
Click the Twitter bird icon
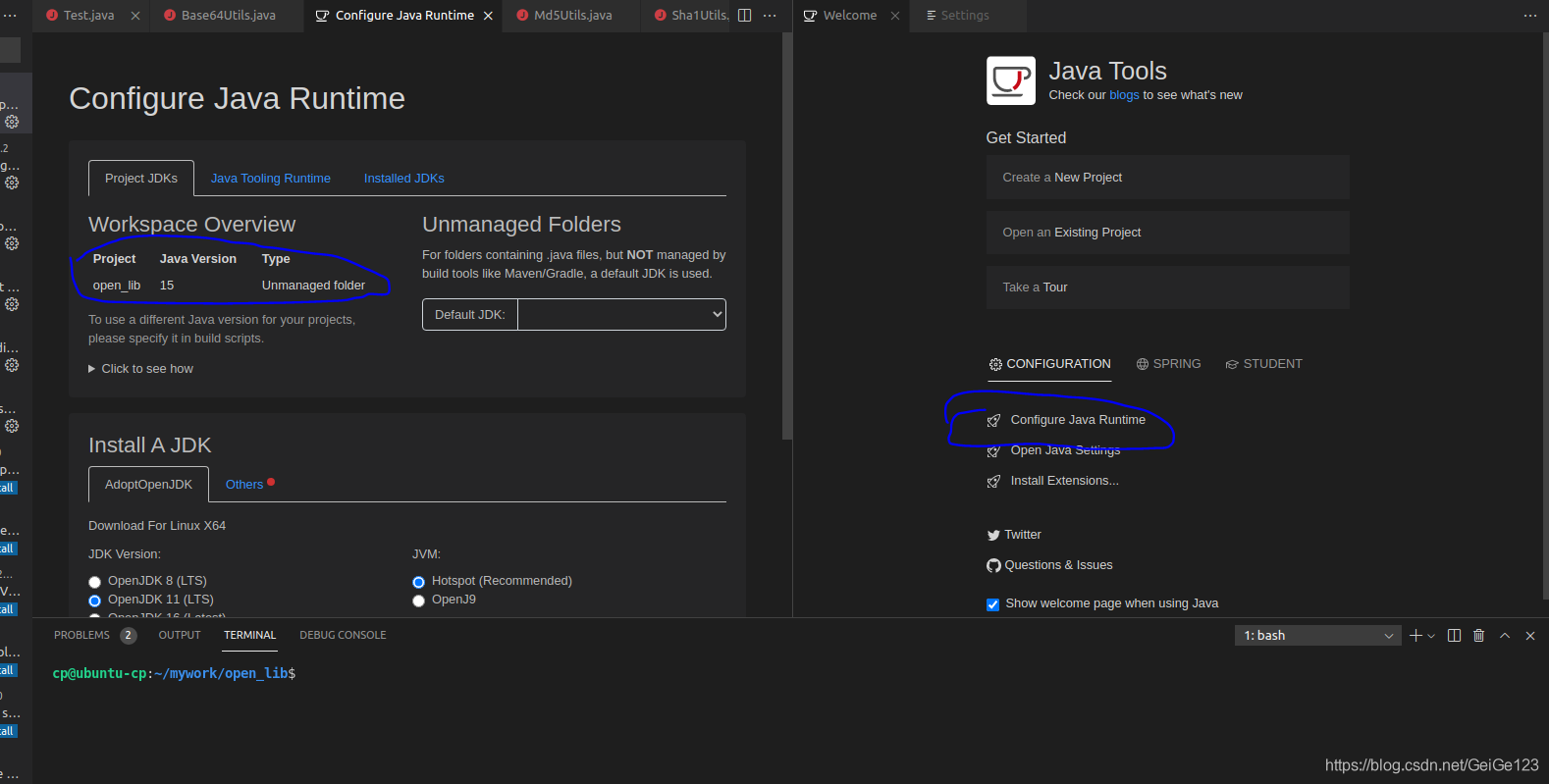click(x=993, y=535)
